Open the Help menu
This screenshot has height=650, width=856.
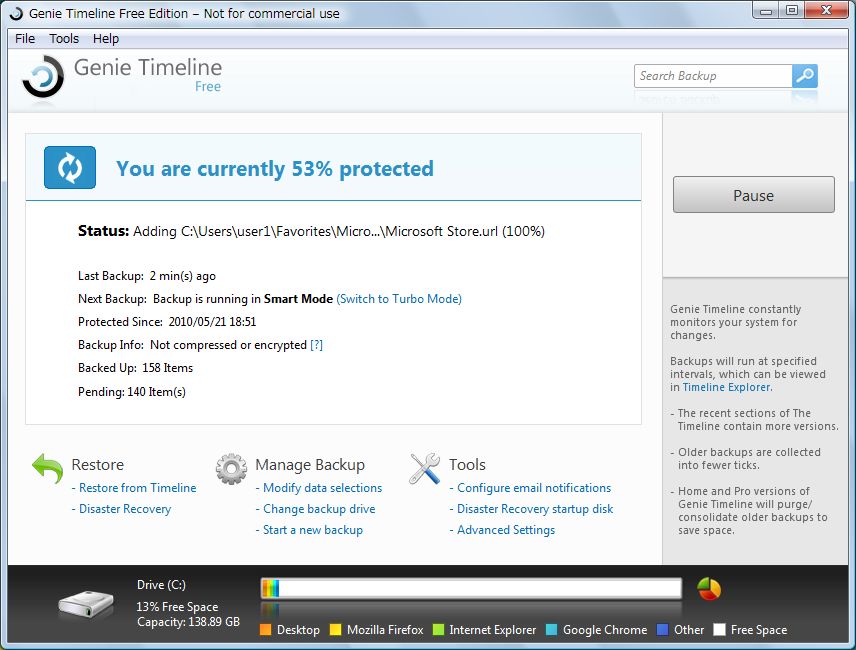click(106, 39)
